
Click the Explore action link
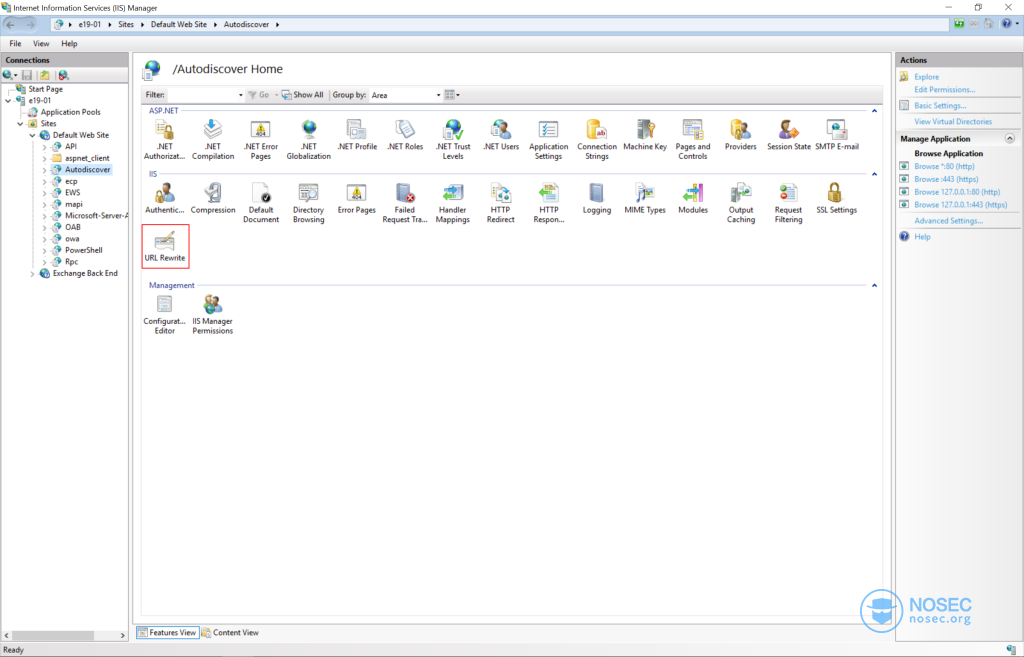pos(927,77)
